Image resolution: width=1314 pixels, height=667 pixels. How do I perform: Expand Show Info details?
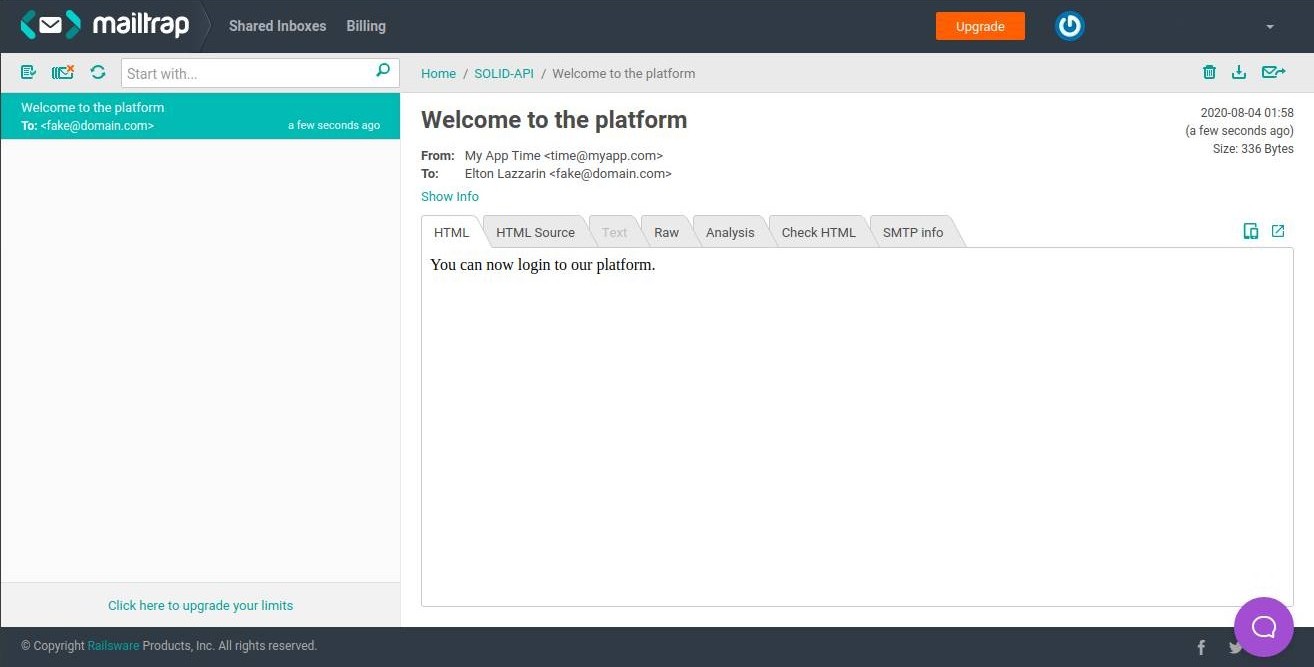click(450, 196)
